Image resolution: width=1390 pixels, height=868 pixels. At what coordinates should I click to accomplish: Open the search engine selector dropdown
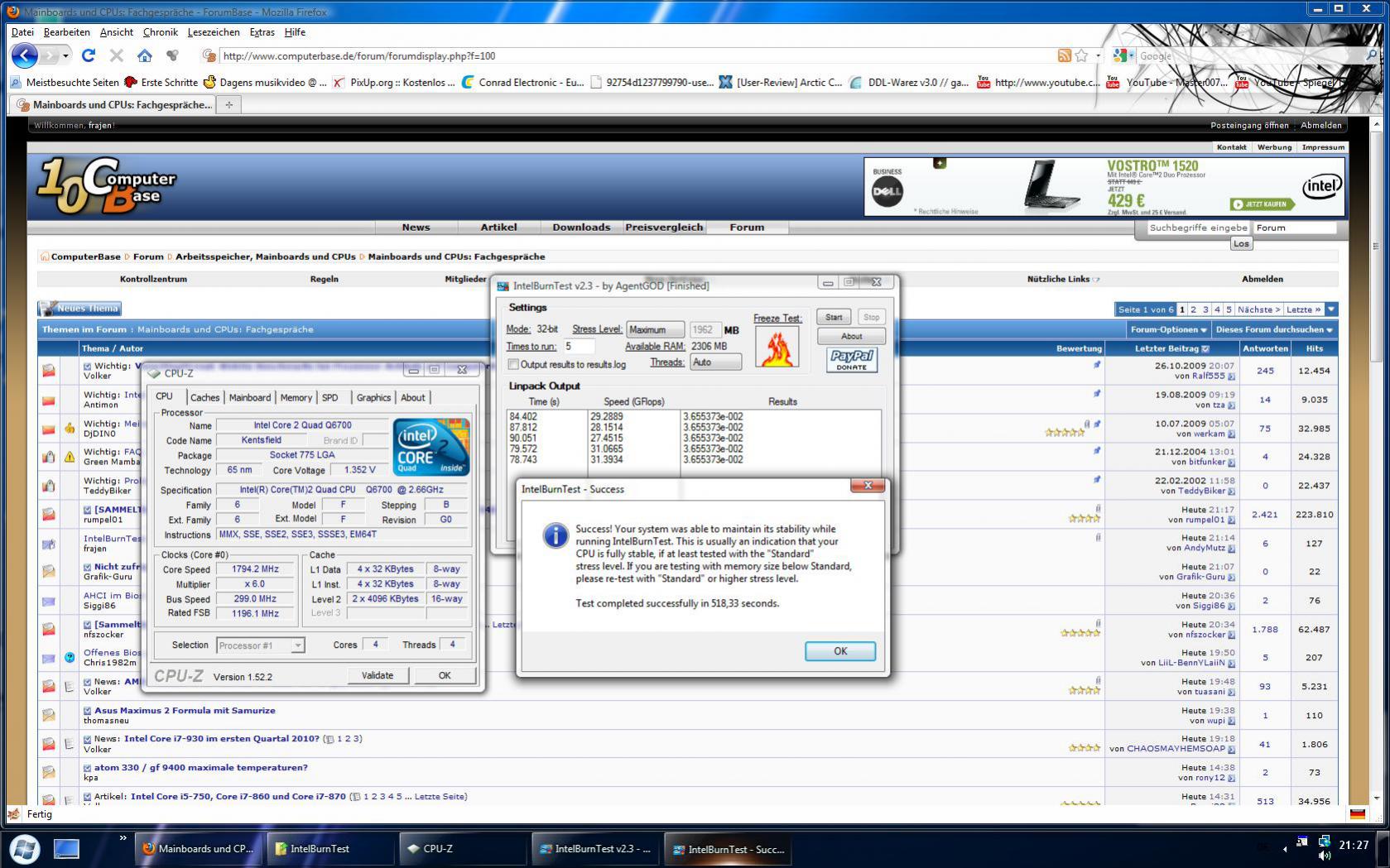pos(1123,55)
